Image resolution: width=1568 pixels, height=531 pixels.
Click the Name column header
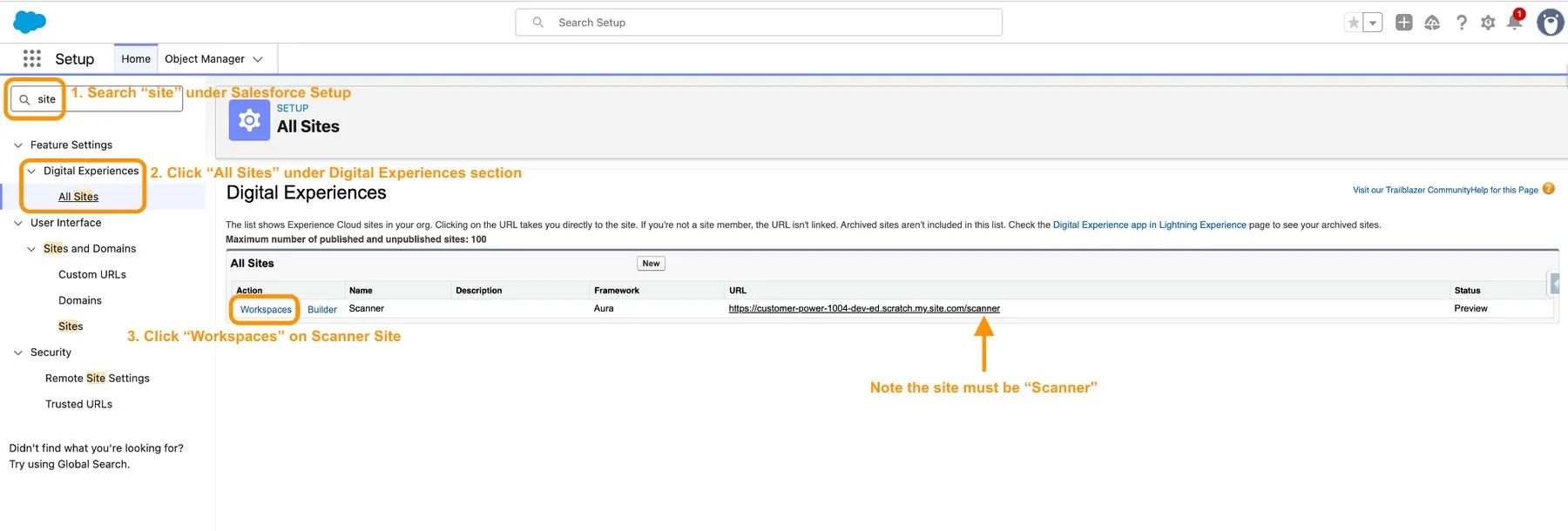[361, 291]
